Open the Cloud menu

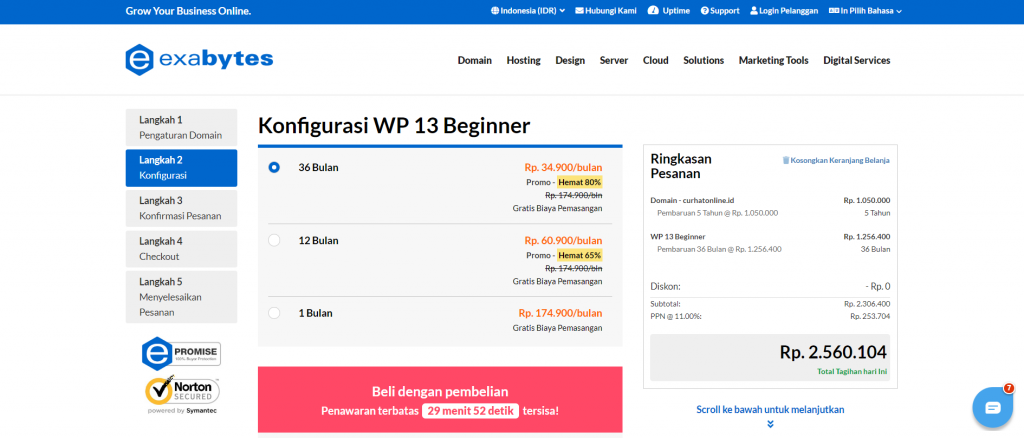656,60
